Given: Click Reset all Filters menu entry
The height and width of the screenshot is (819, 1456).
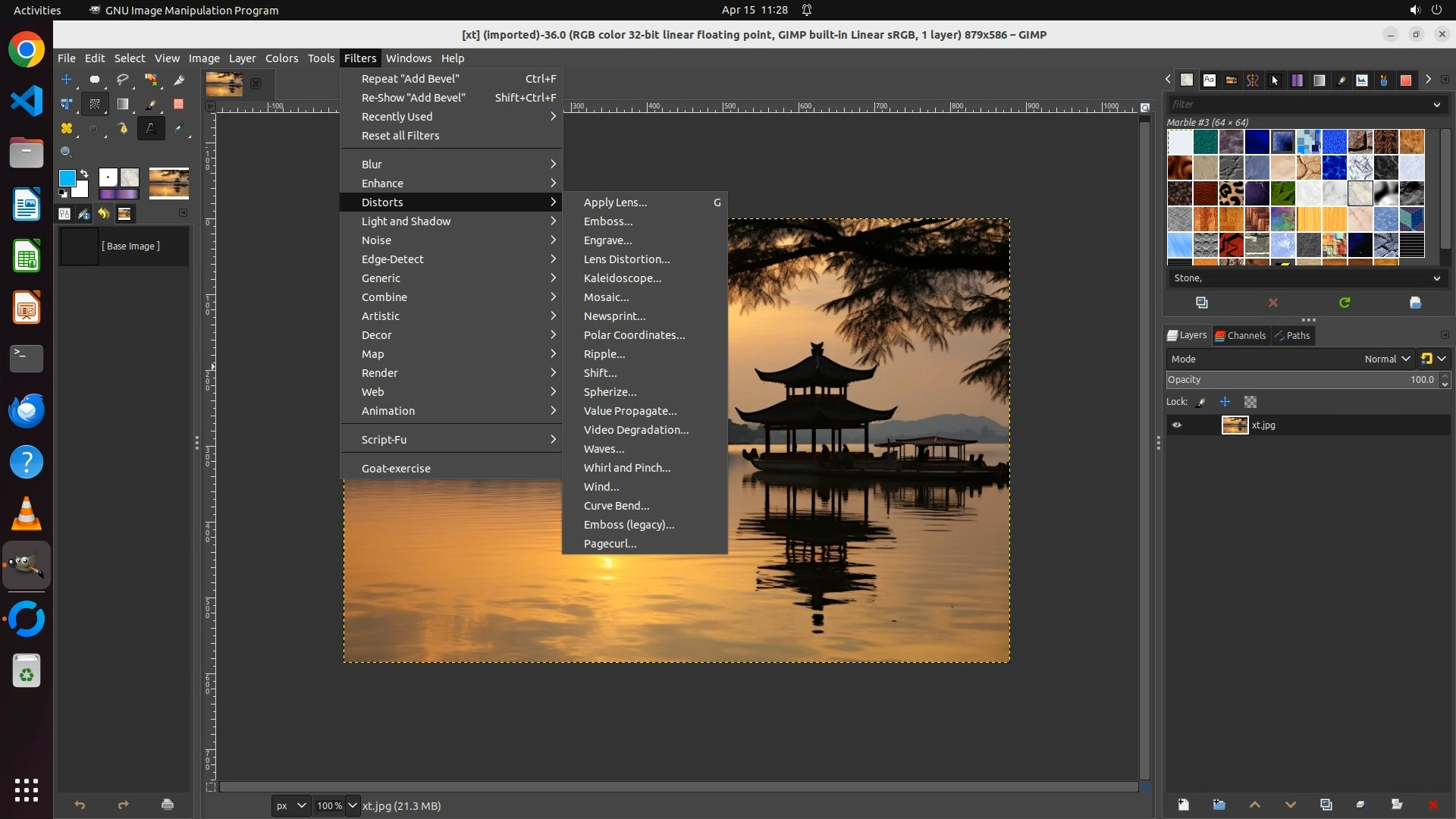Looking at the screenshot, I should click(400, 136).
